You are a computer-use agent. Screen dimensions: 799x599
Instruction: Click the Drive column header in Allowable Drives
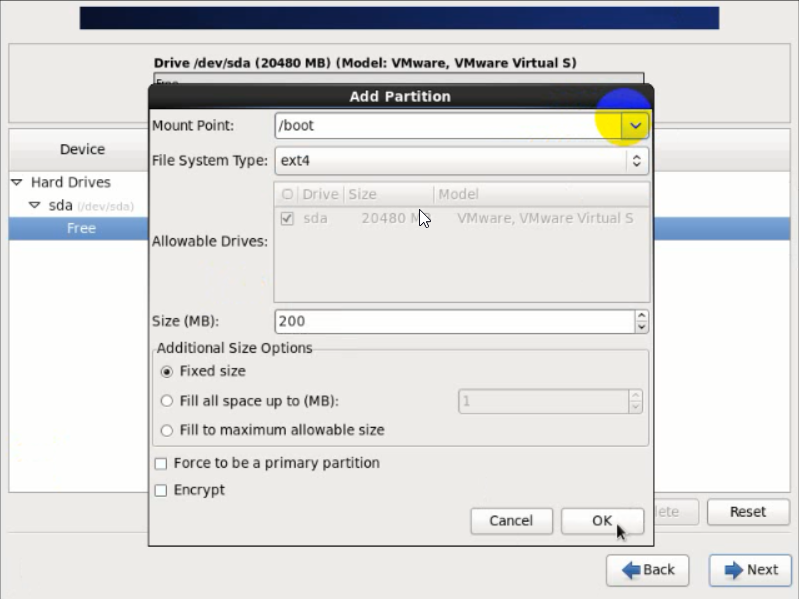click(320, 195)
